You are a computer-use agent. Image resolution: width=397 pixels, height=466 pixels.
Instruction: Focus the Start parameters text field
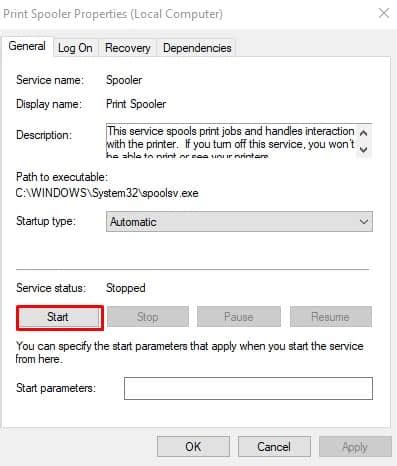248,388
